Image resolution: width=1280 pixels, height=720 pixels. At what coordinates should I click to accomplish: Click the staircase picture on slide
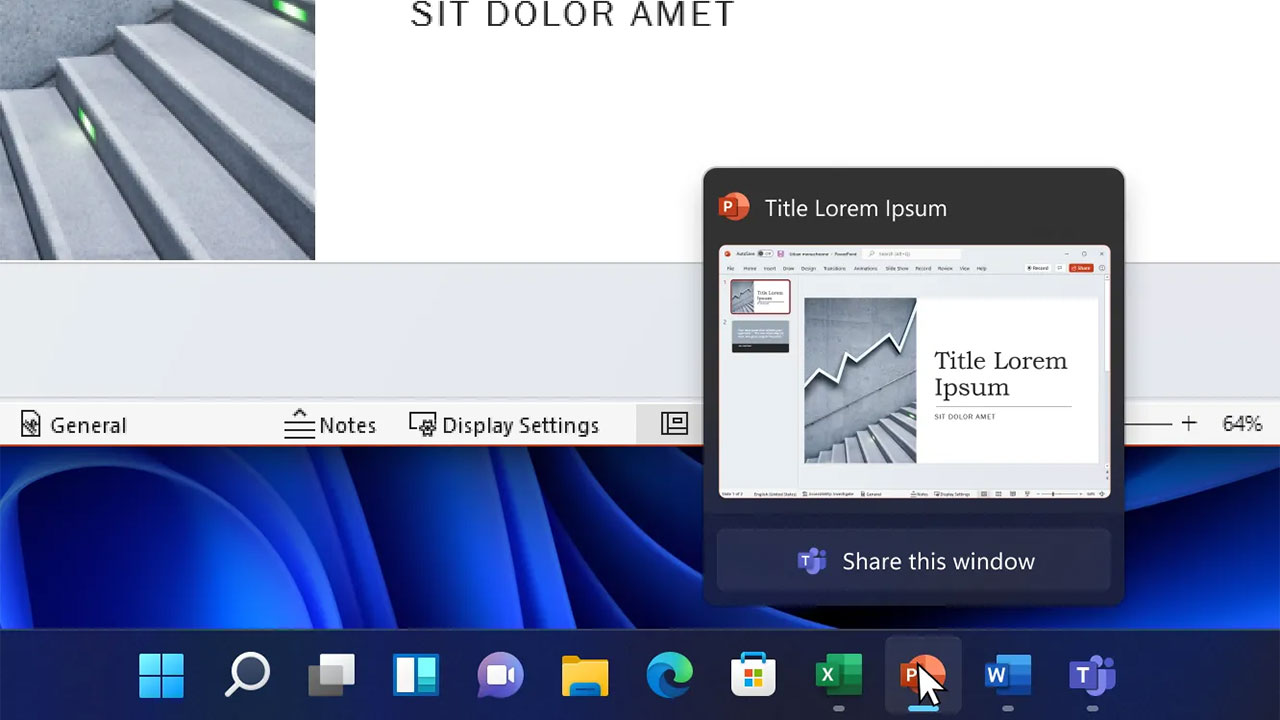(157, 129)
